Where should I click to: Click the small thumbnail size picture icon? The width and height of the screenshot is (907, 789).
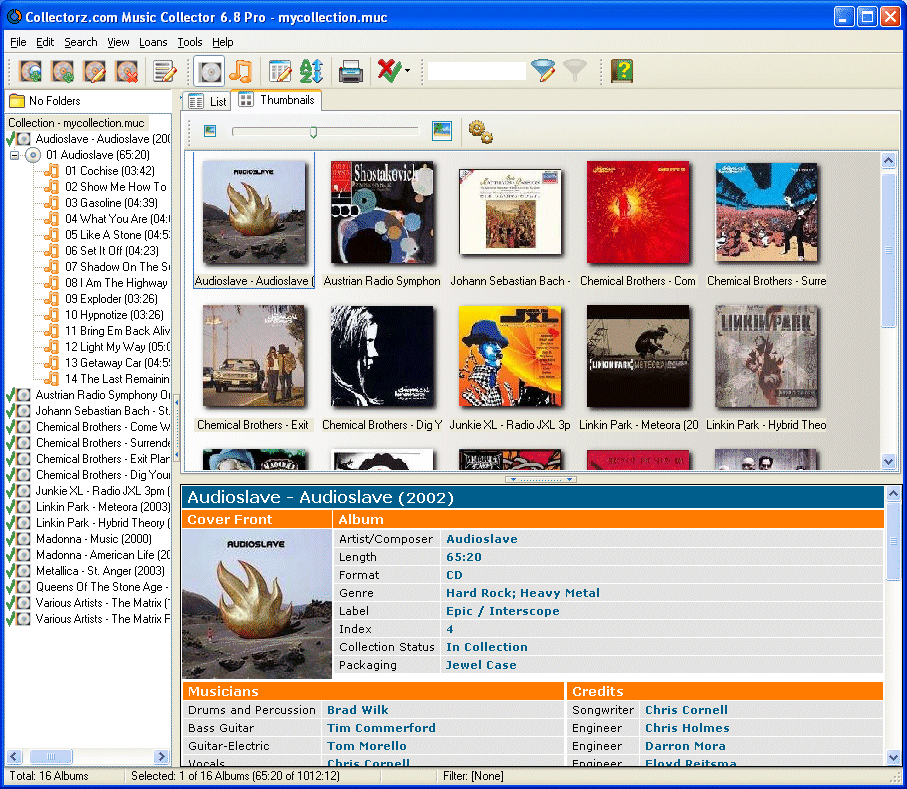click(x=210, y=131)
